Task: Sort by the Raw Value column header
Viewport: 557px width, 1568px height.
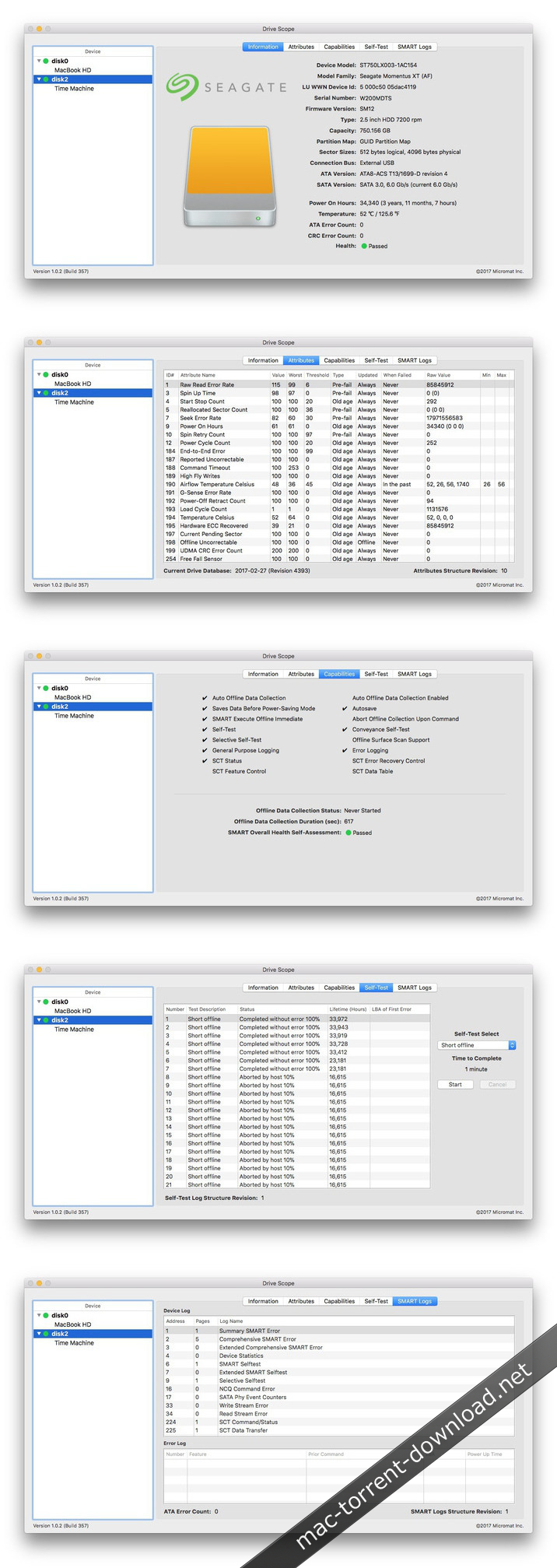Action: (x=451, y=375)
